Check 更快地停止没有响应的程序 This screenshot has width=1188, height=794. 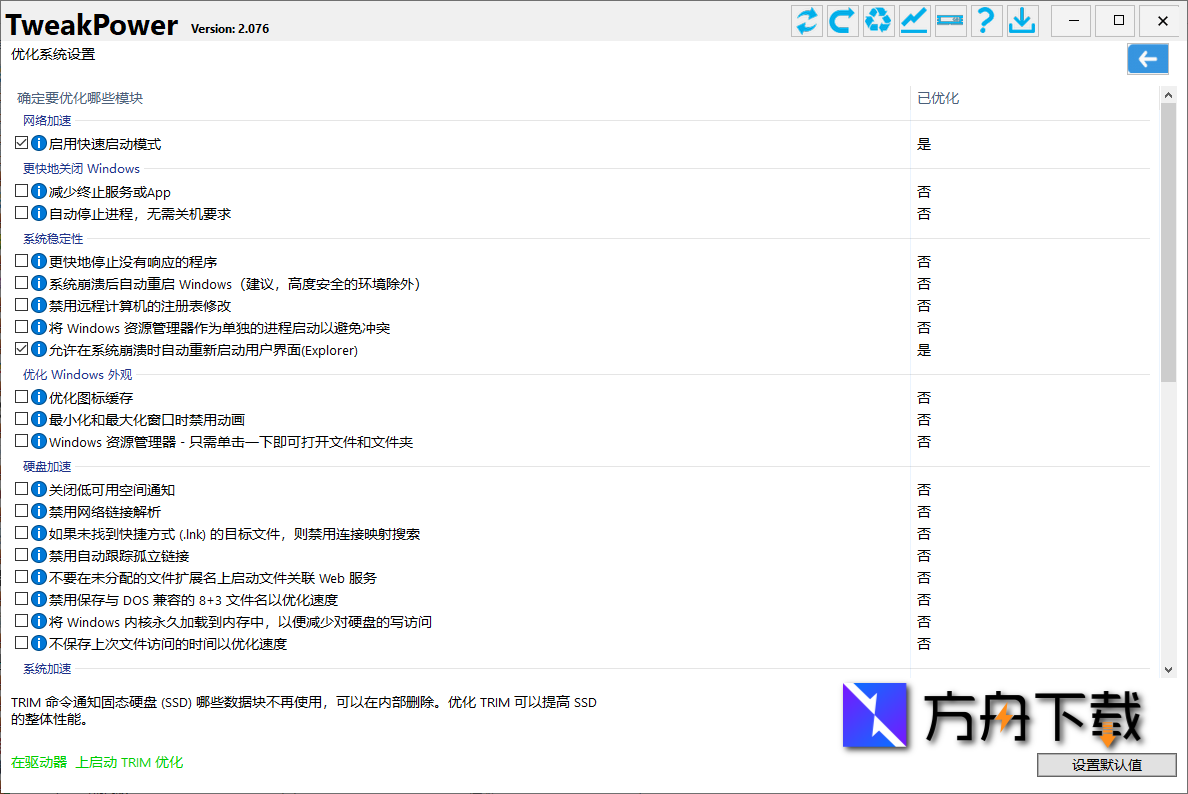pyautogui.click(x=21, y=261)
